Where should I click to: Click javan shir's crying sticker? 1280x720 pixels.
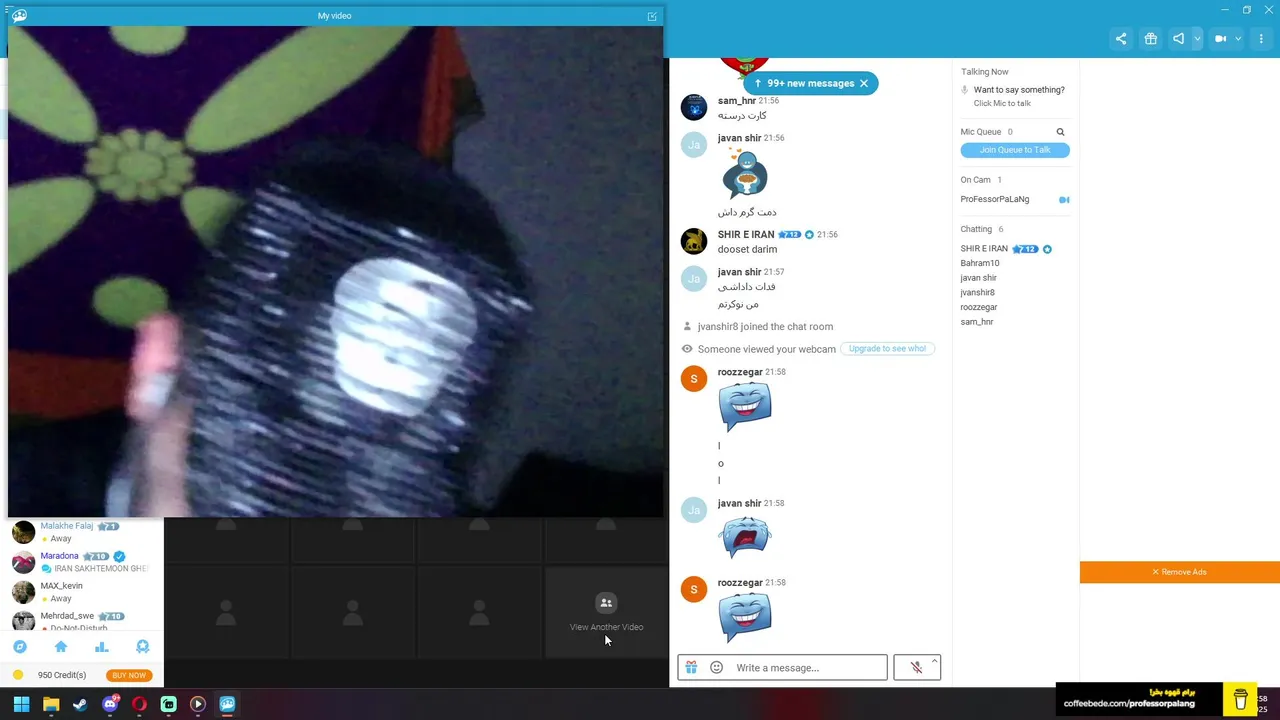[745, 537]
